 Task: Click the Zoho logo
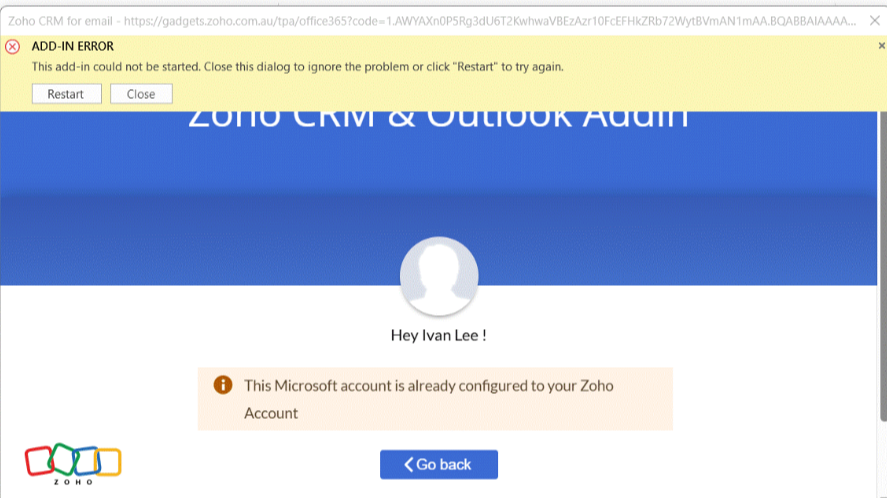(73, 462)
